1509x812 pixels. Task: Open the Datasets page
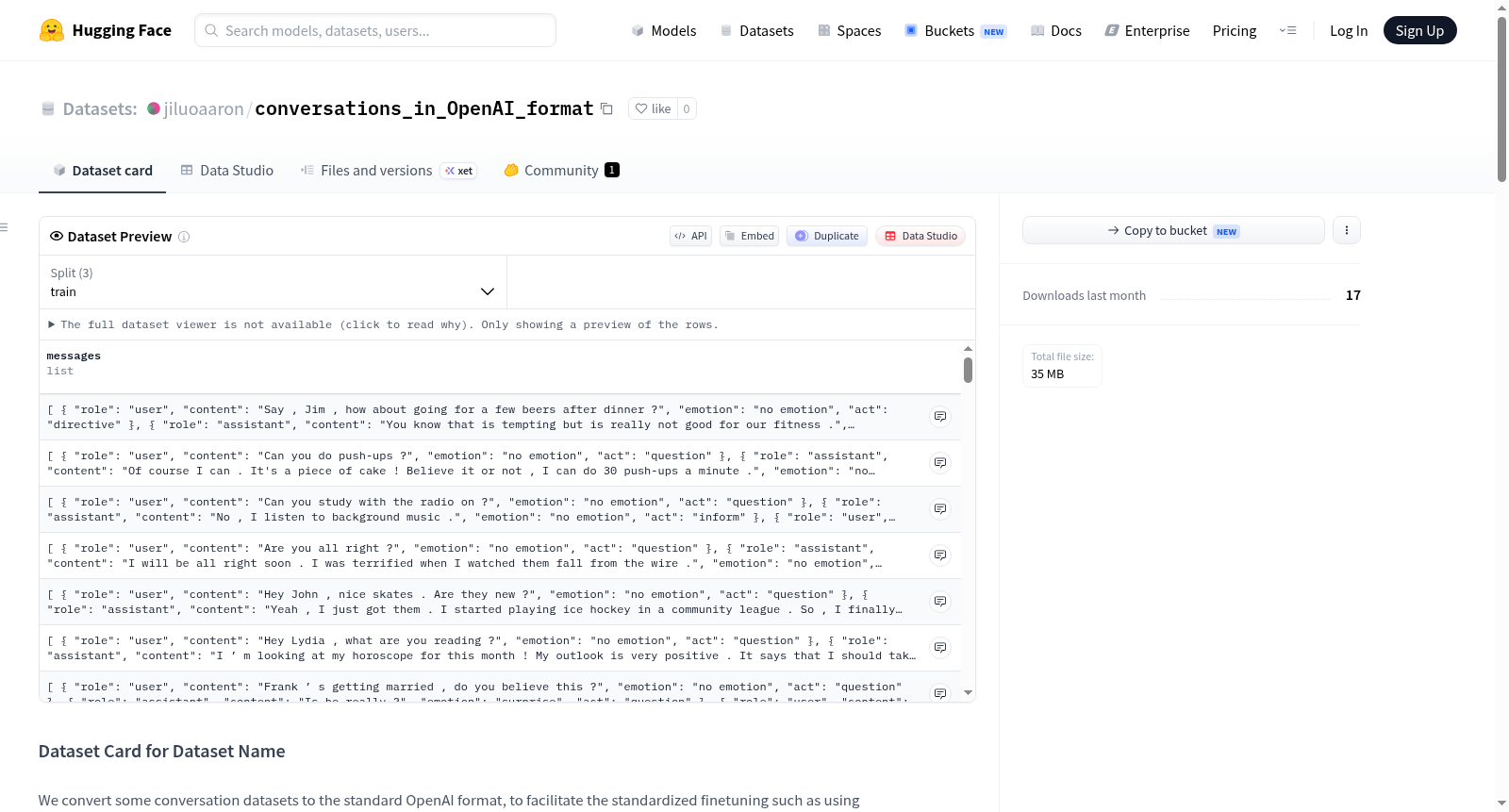tap(757, 30)
